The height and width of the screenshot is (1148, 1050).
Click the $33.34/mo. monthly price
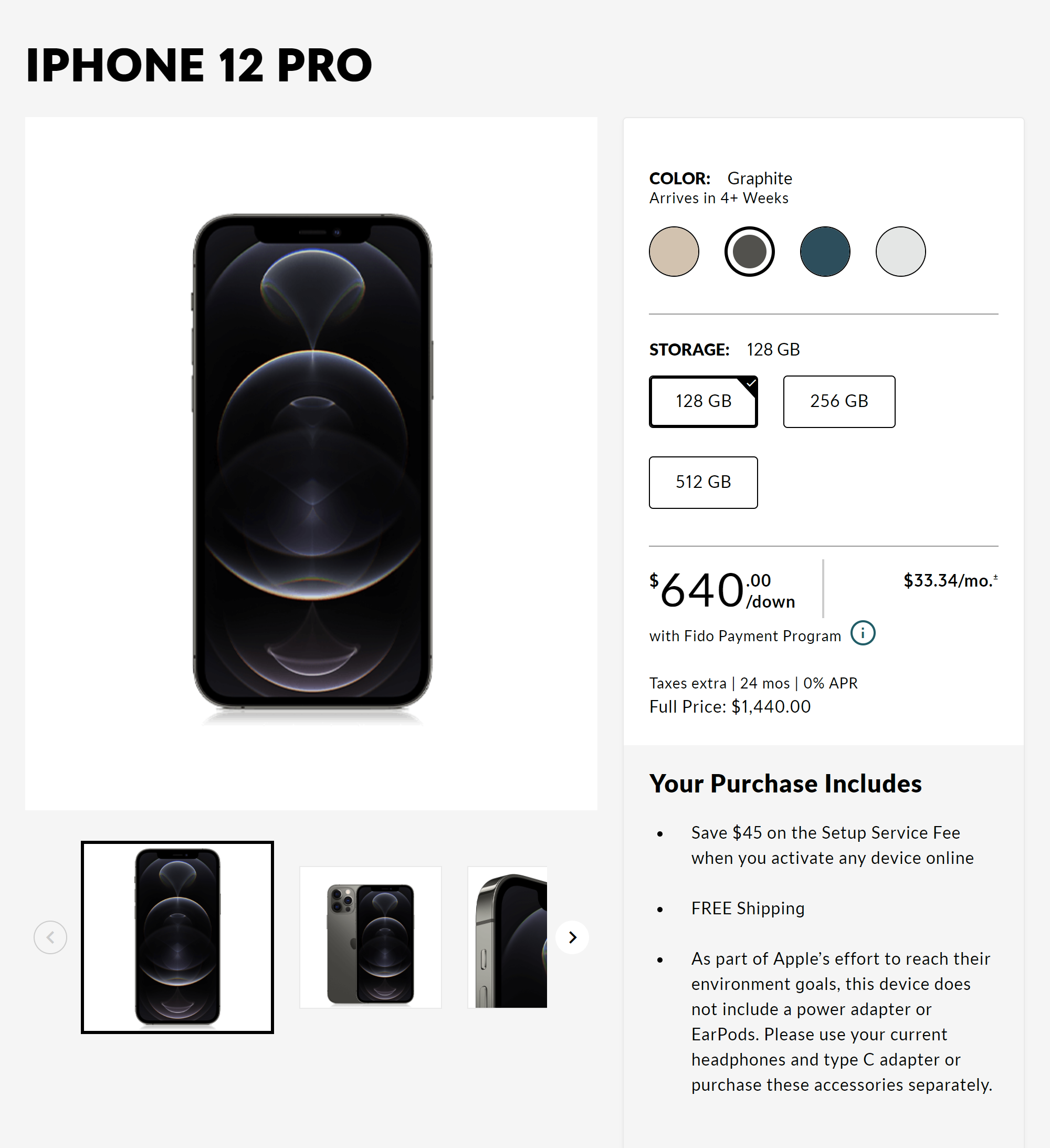[950, 580]
